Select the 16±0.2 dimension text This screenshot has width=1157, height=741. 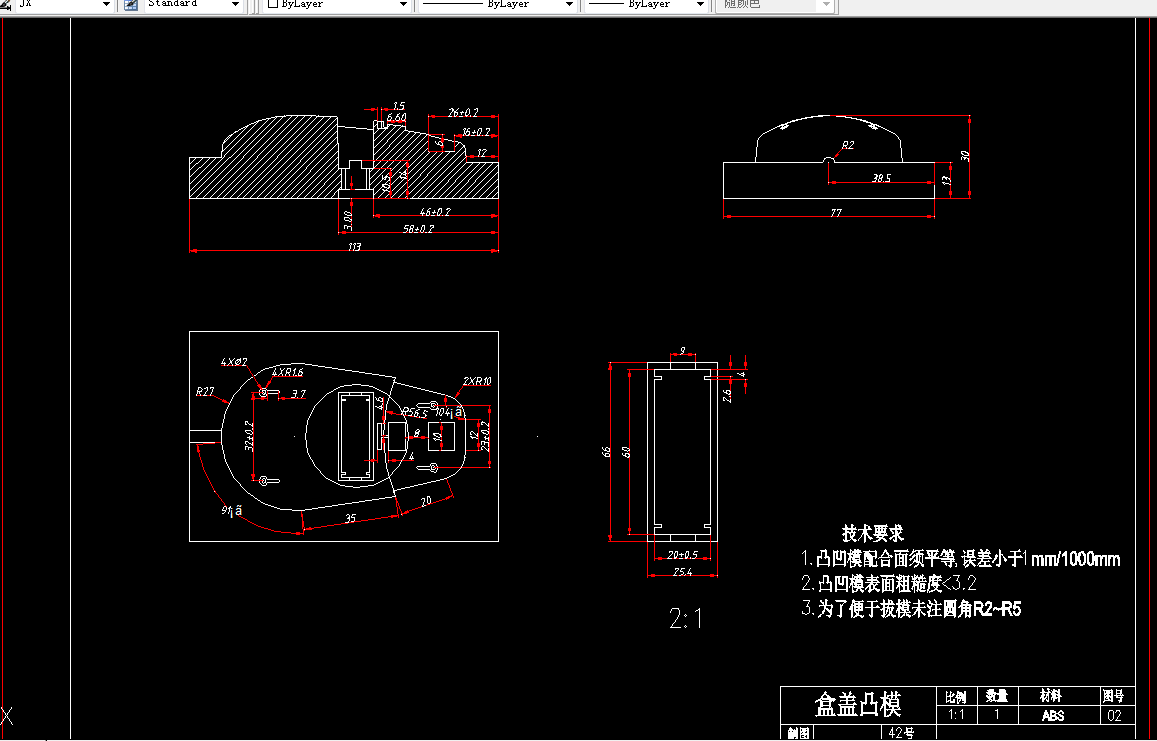click(476, 132)
